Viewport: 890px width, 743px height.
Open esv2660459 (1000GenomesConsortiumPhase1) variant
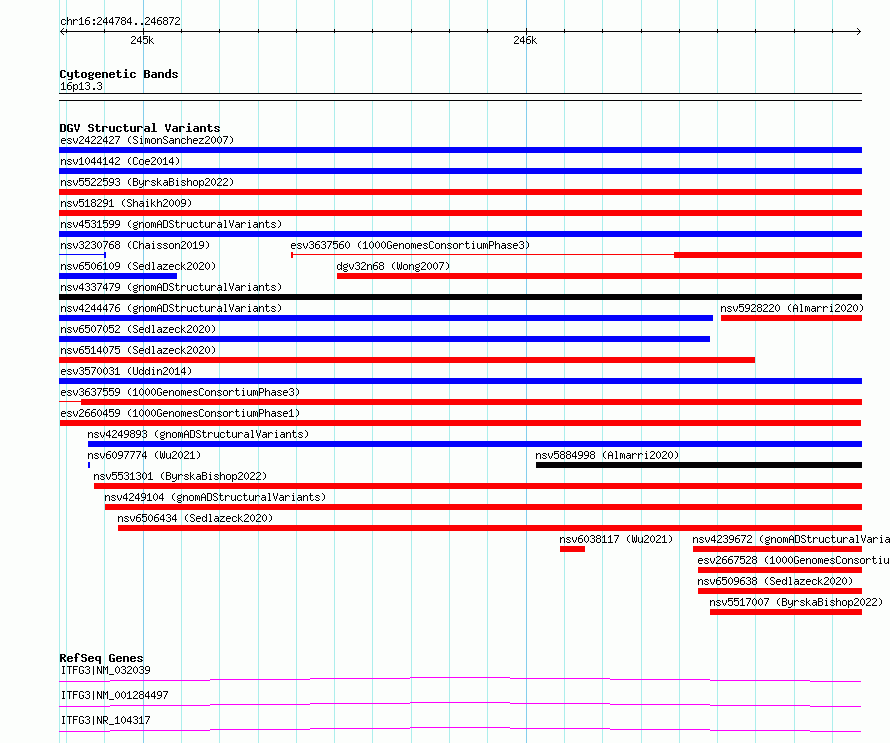click(180, 413)
